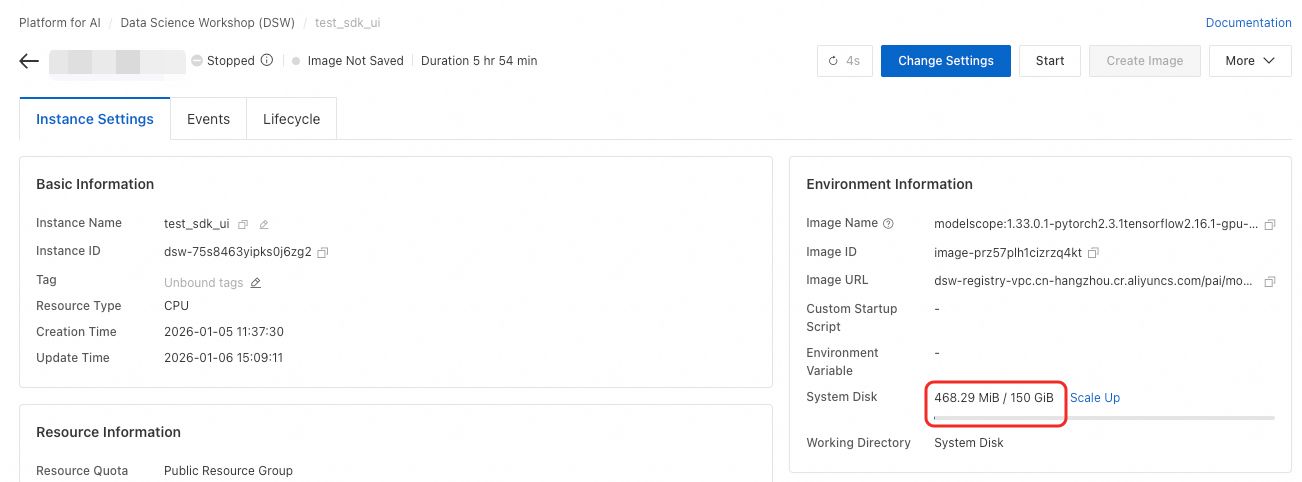Click the Working Directory value System Disk
Screen dimensions: 1302x482
(x=969, y=443)
